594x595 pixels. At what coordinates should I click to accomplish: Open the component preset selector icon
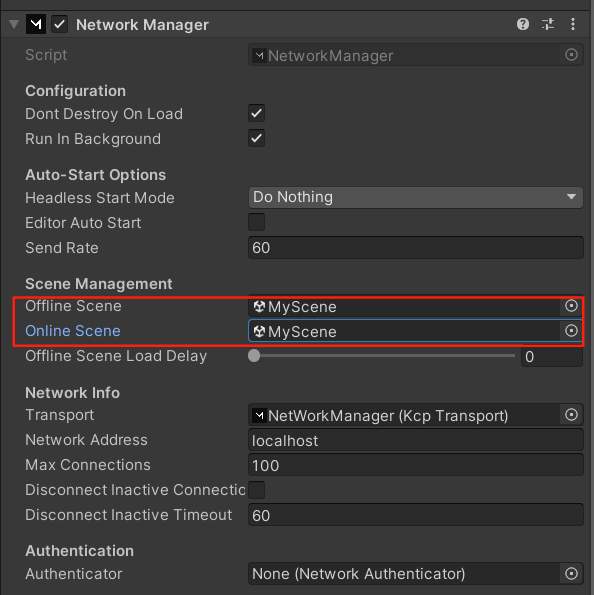(x=548, y=25)
